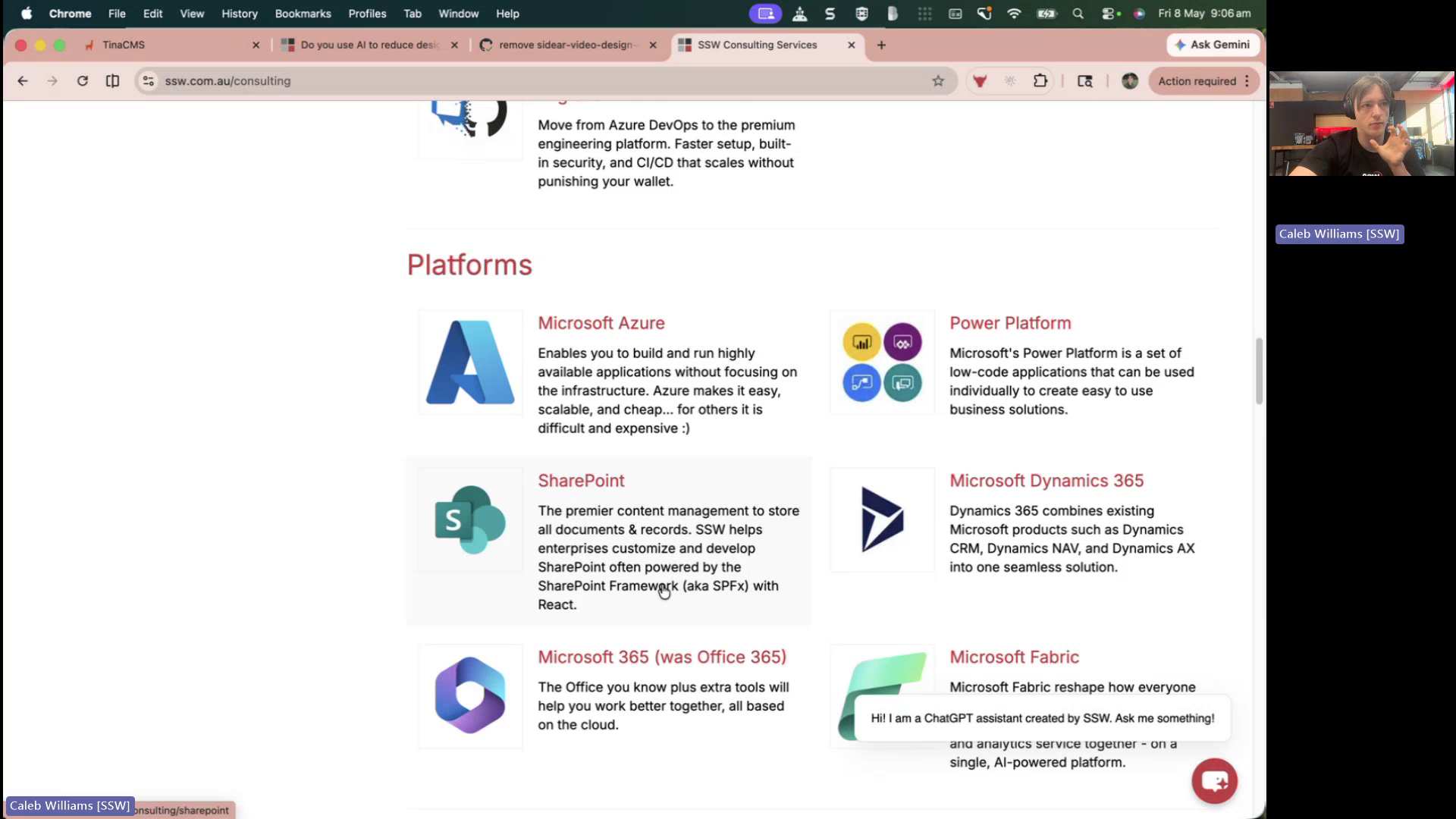Open the Profiles menu

click(367, 14)
